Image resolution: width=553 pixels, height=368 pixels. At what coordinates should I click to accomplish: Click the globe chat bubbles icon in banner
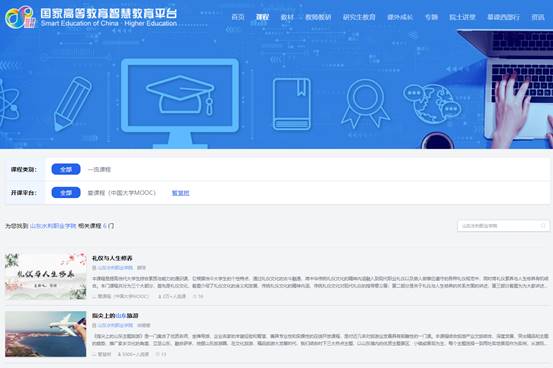click(432, 103)
